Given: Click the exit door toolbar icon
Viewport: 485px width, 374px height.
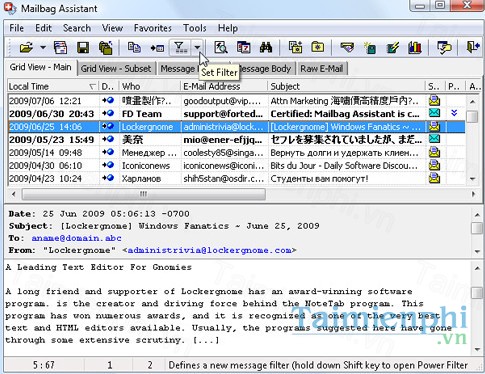Looking at the screenshot, I should point(473,48).
